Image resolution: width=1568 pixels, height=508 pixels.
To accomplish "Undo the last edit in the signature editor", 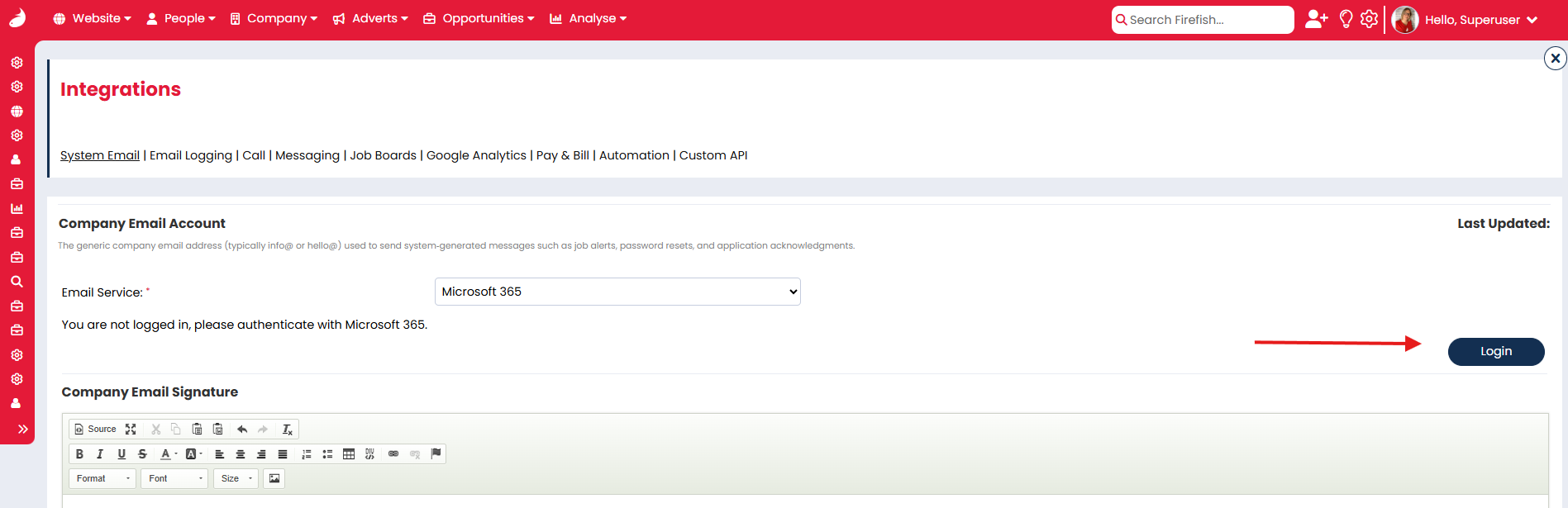I will [x=242, y=429].
